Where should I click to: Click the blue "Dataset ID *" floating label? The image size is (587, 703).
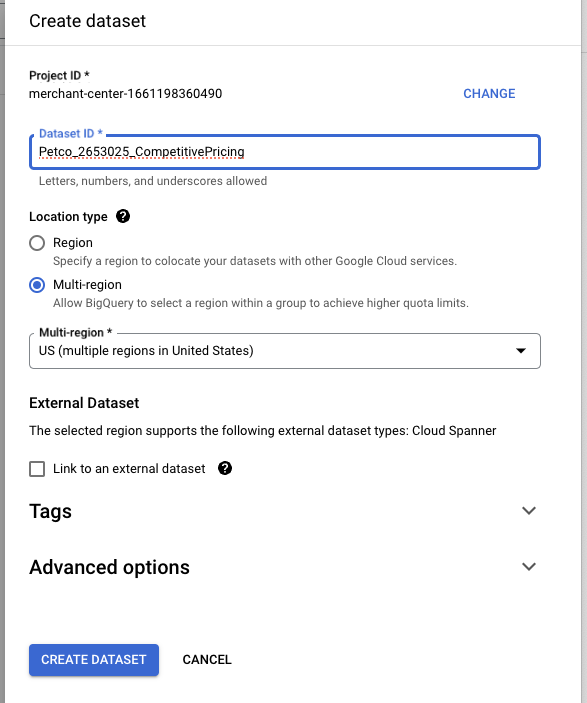click(x=71, y=134)
